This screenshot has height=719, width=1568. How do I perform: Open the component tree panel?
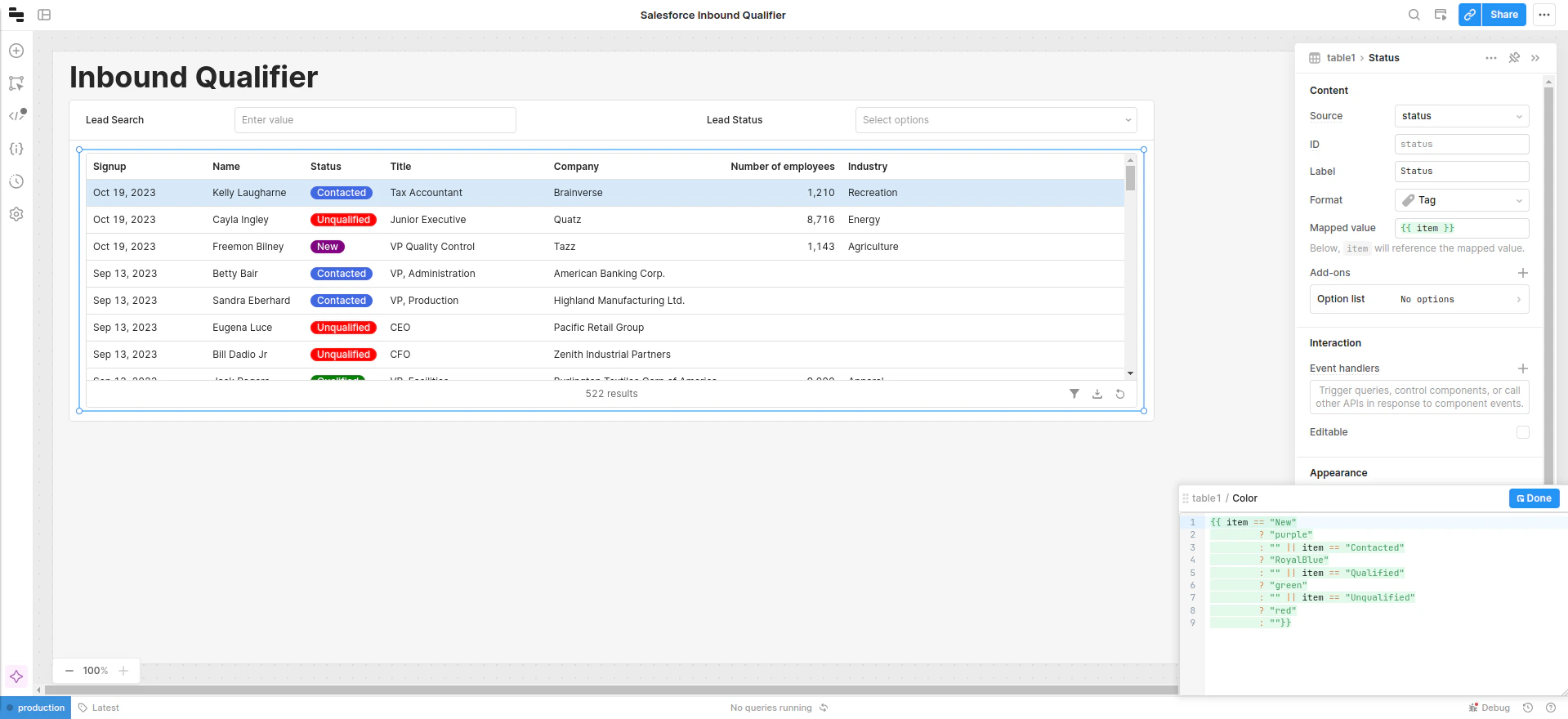point(16,83)
